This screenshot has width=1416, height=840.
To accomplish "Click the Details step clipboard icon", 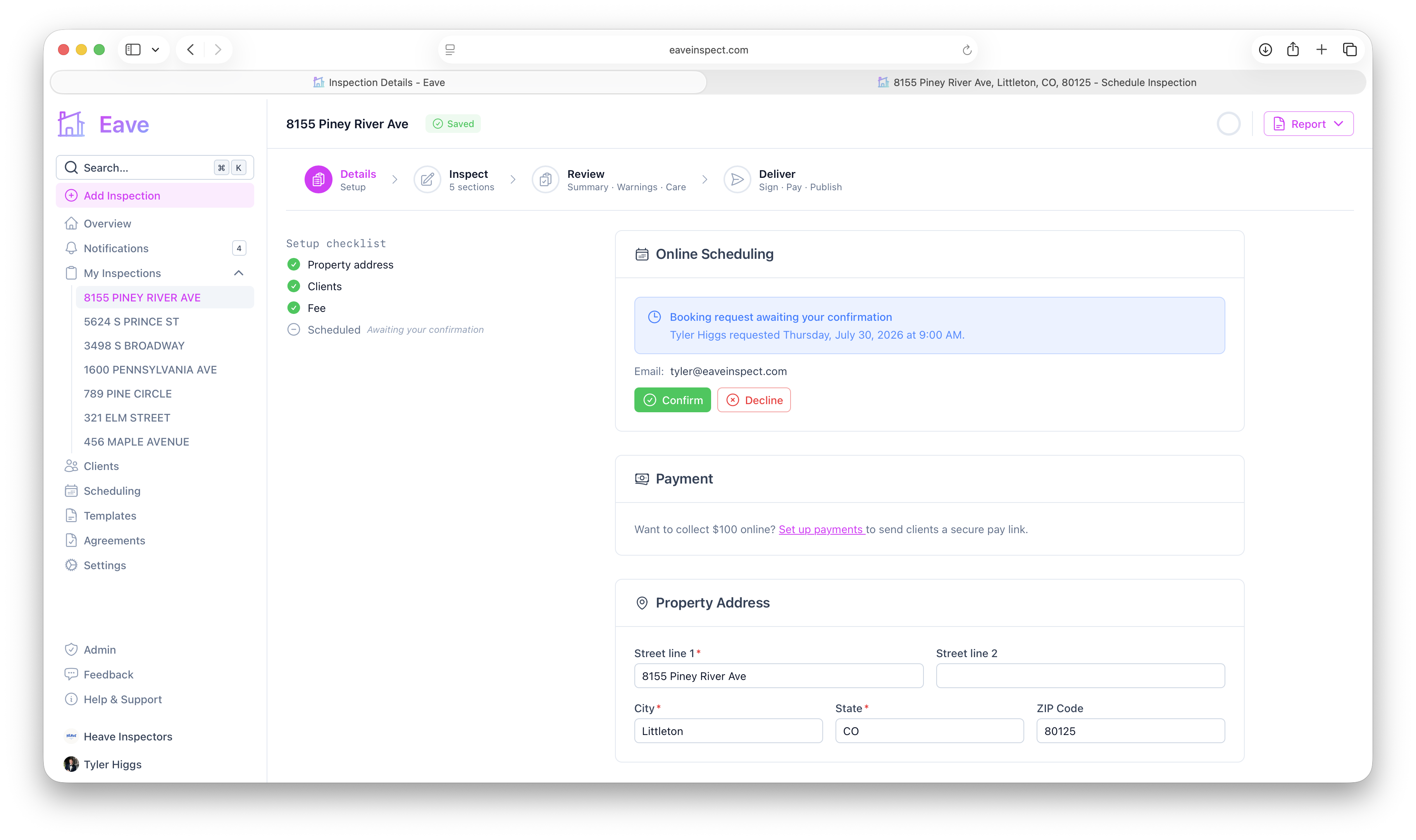I will click(x=319, y=180).
